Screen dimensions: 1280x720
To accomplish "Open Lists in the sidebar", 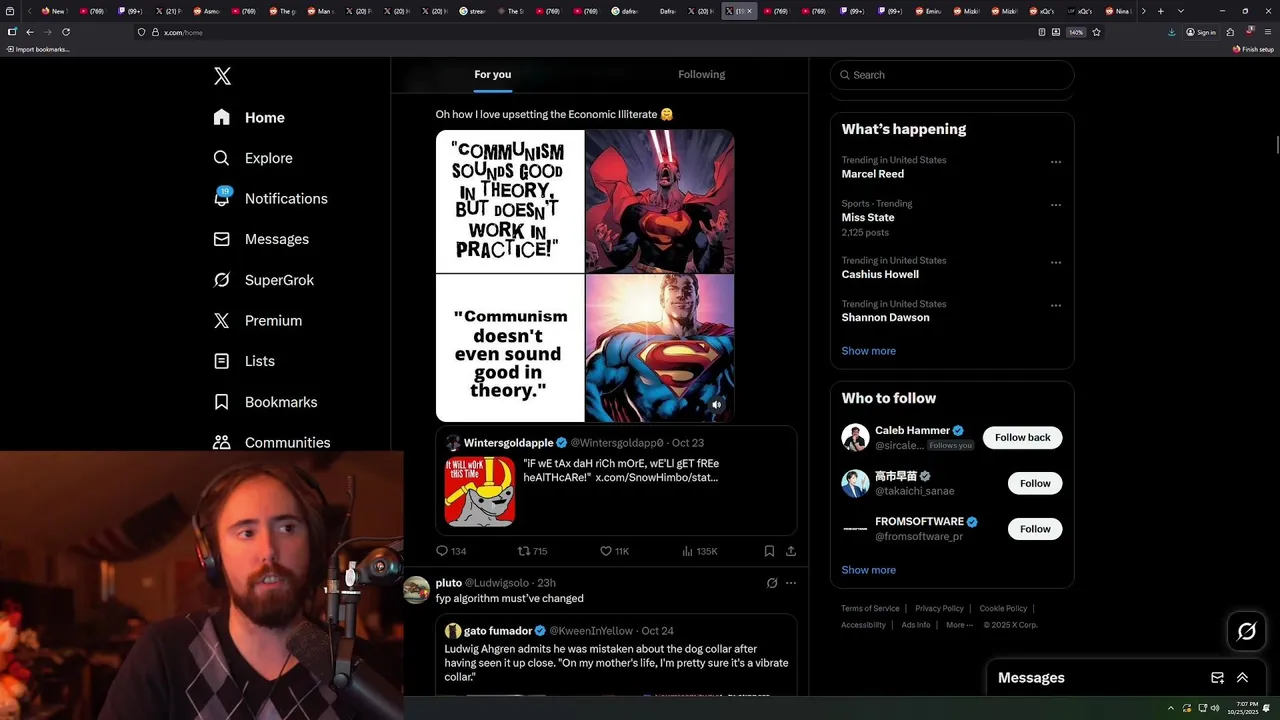I will [x=244, y=361].
